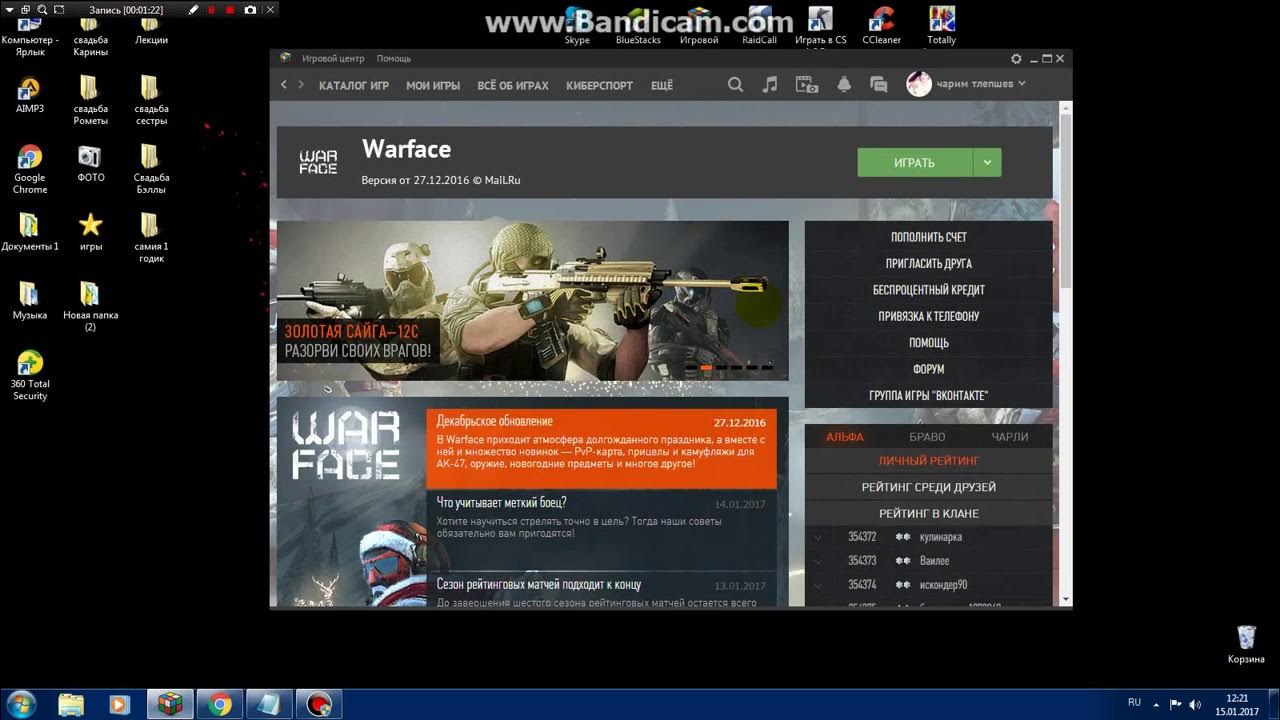Go back with the left arrow
This screenshot has width=1280, height=720.
(284, 85)
